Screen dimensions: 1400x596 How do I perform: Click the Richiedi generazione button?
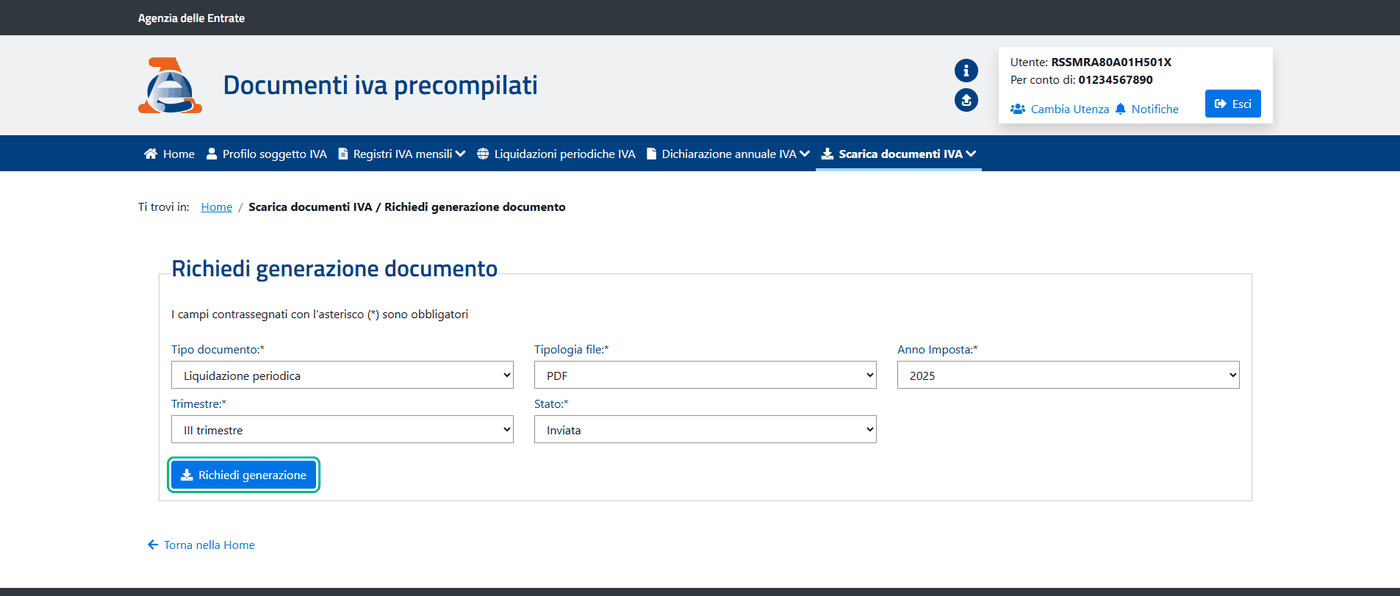[x=244, y=475]
